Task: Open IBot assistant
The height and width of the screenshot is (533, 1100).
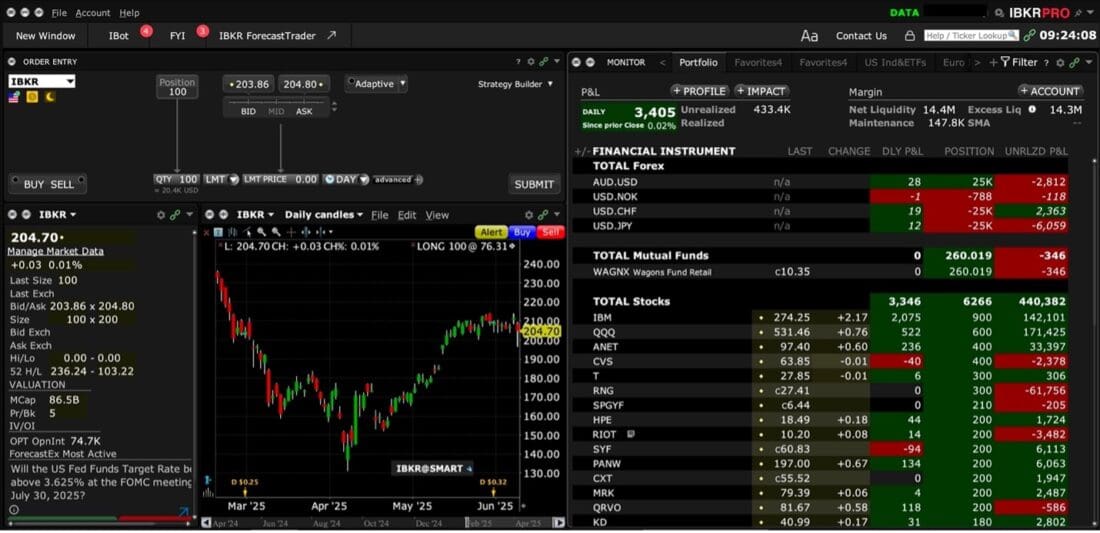Action: (x=119, y=36)
